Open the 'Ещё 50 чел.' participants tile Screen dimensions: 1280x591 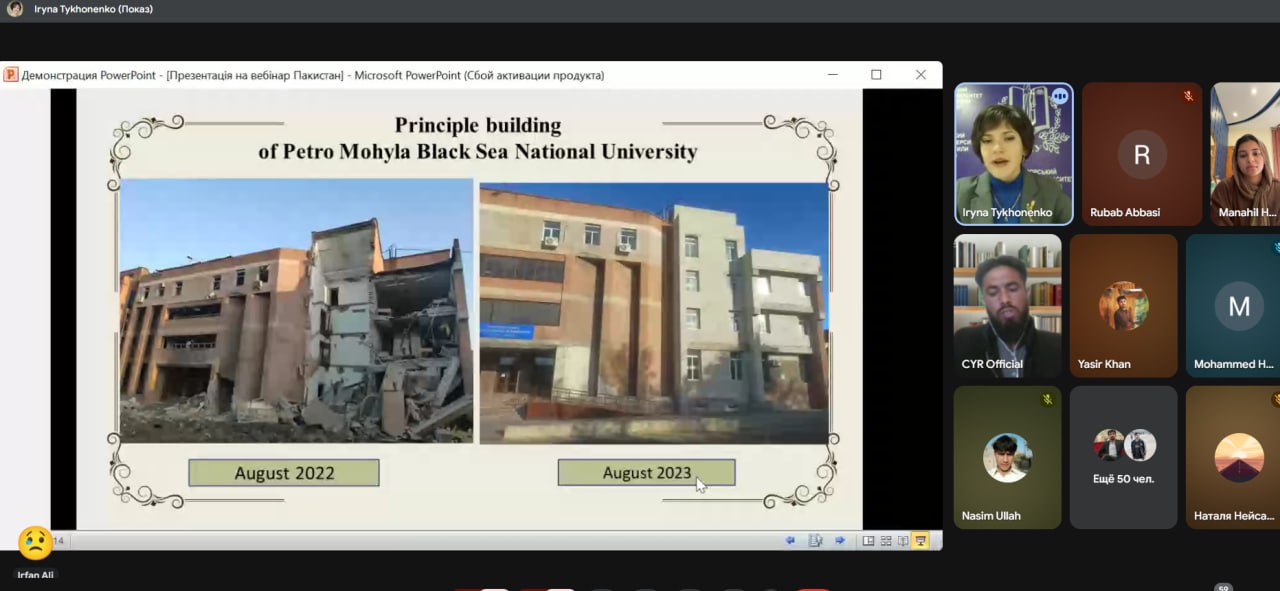coord(1123,457)
